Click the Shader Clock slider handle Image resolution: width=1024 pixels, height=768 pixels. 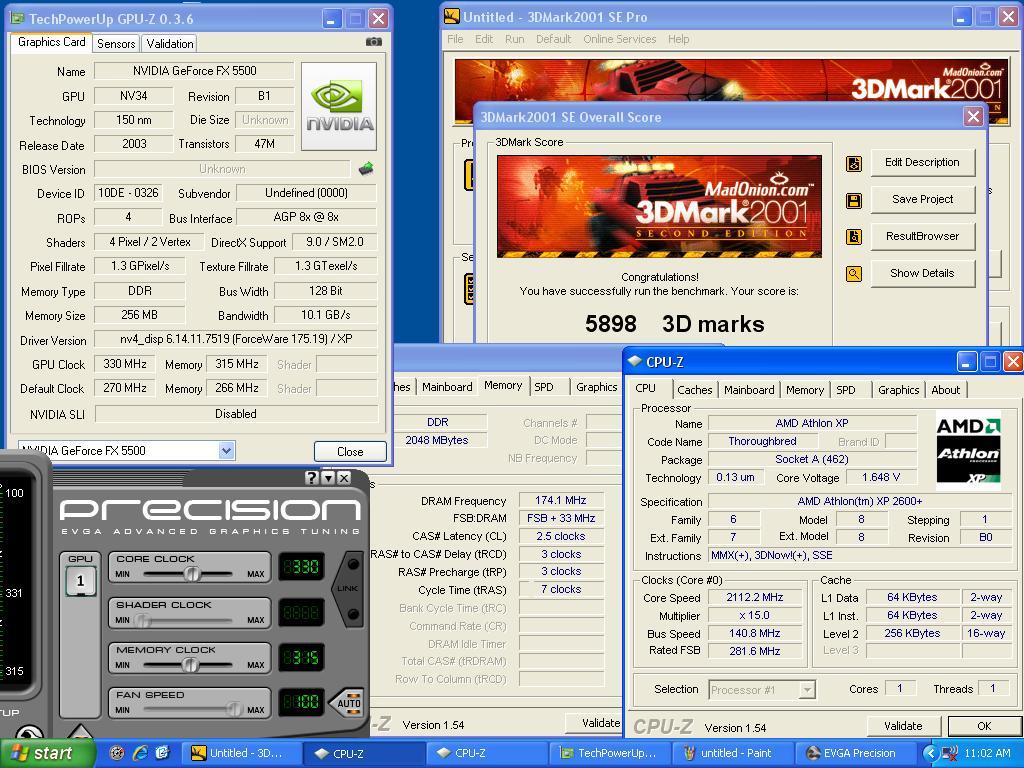(x=141, y=620)
